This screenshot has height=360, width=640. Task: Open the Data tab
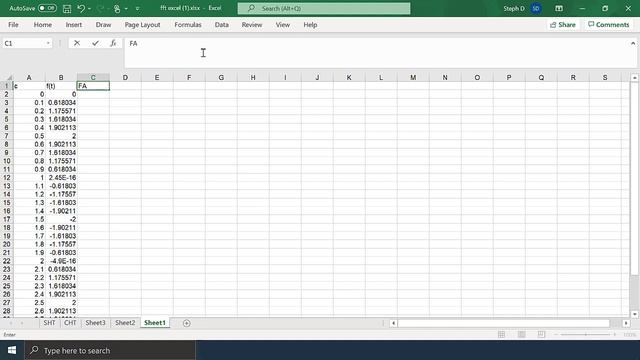click(222, 25)
